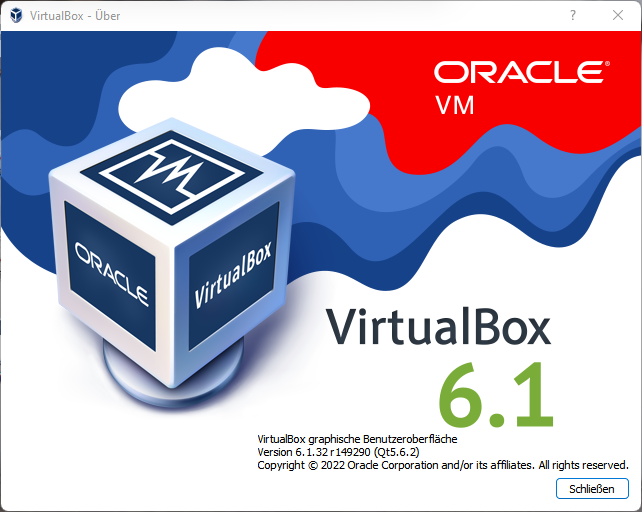Click the Oracle copyright 2022 line
This screenshot has height=512, width=642.
pos(443,465)
